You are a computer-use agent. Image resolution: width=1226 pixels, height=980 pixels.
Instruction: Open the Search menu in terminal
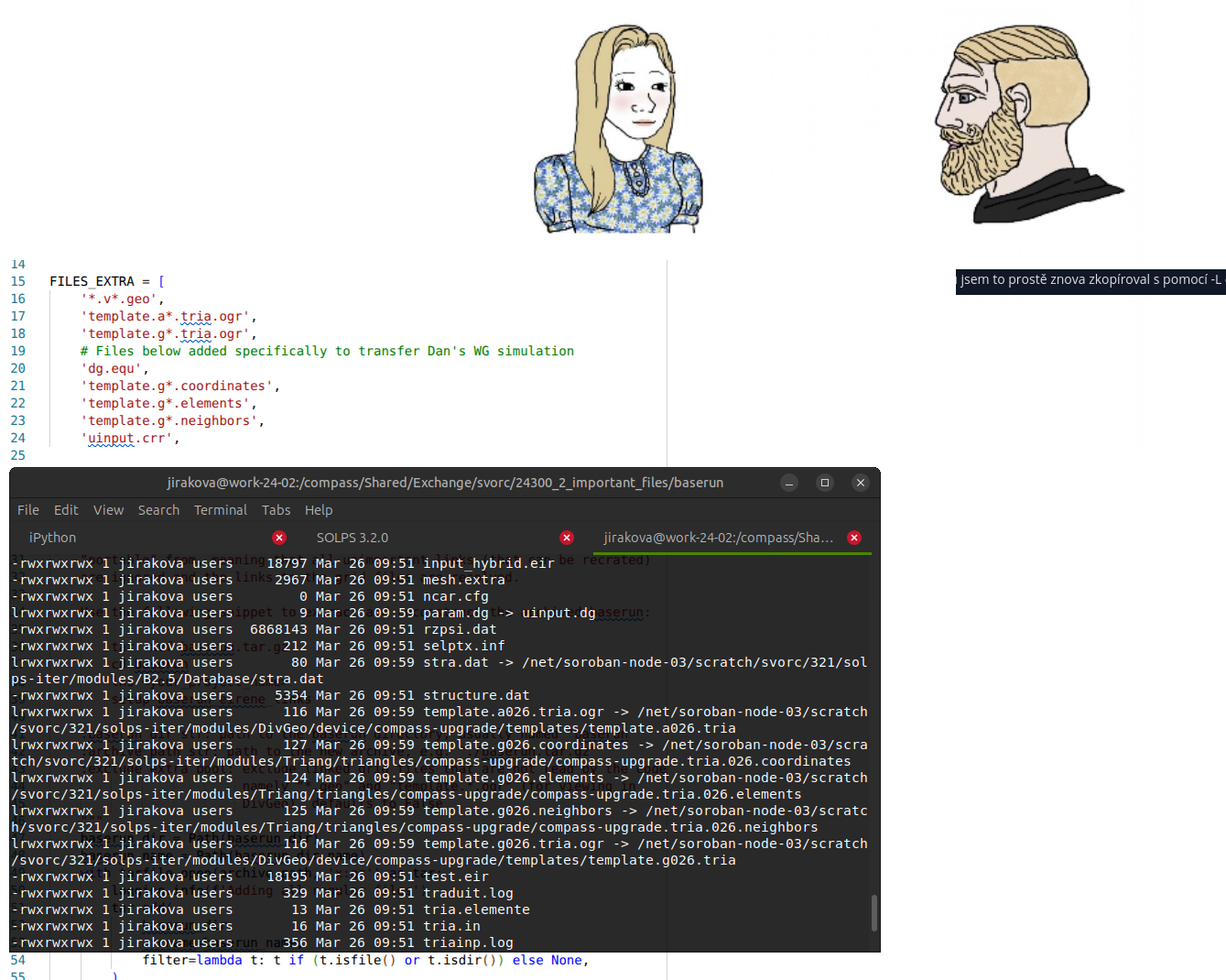[x=158, y=510]
